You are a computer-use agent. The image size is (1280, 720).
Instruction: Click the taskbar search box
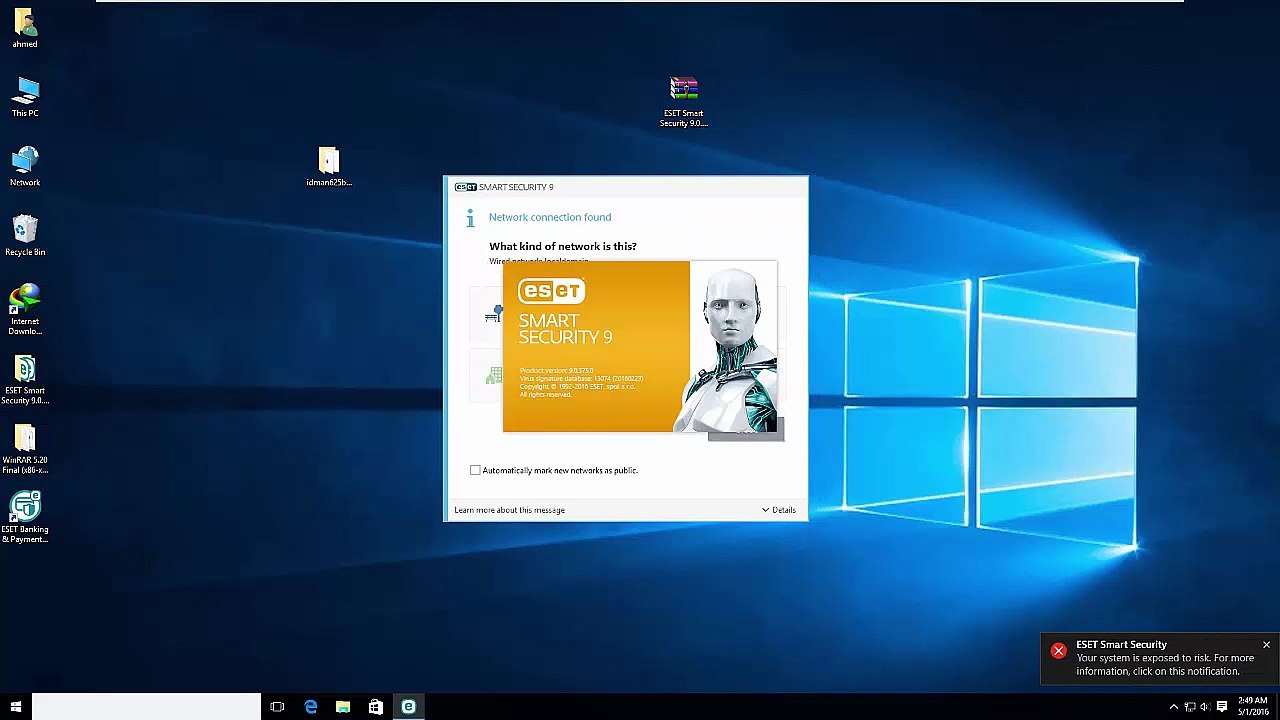pyautogui.click(x=146, y=707)
